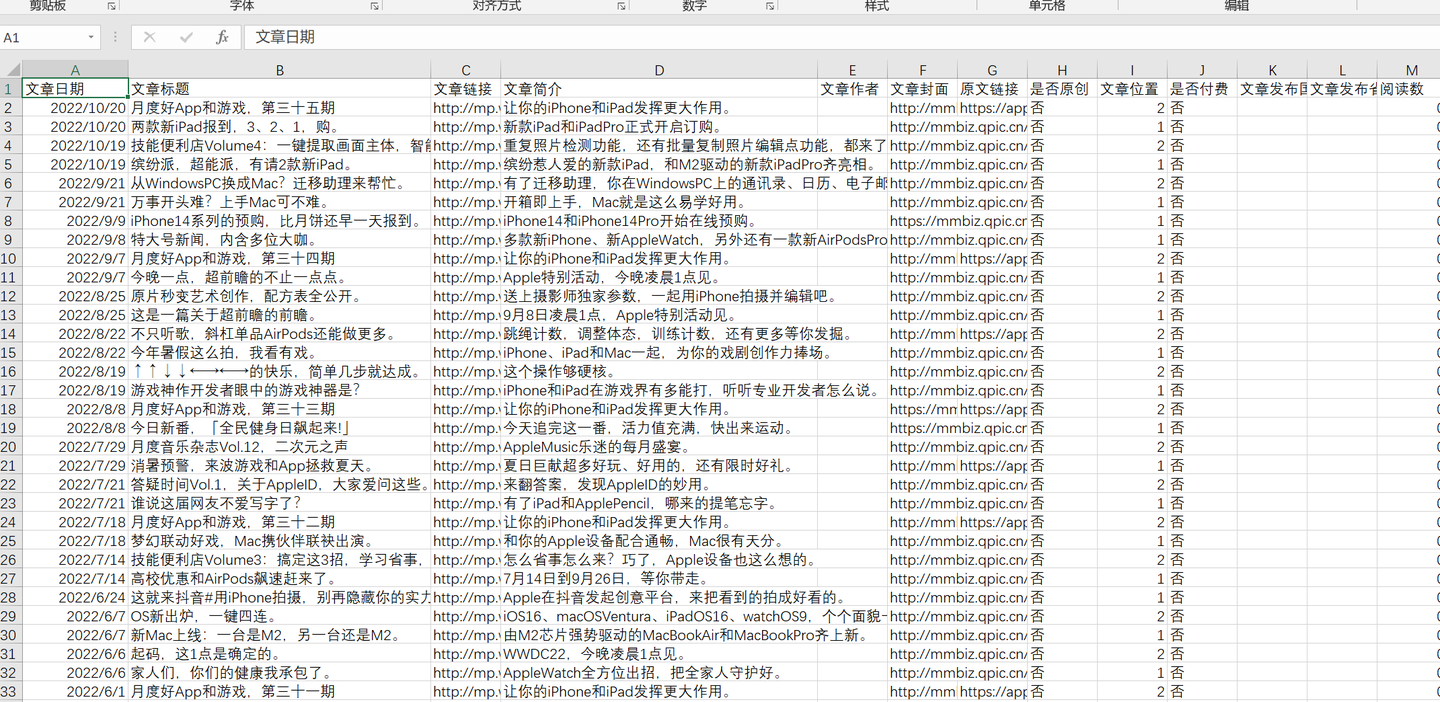The width and height of the screenshot is (1440, 702).
Task: Click summary cell AppleMusic乐迷的每月盛宴。
Action: click(x=659, y=447)
